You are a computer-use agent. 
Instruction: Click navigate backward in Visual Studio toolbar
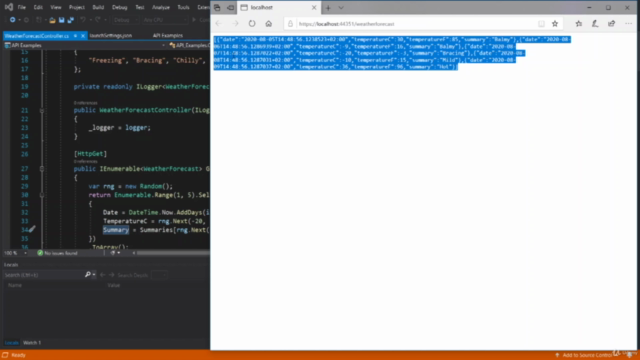tap(12, 20)
